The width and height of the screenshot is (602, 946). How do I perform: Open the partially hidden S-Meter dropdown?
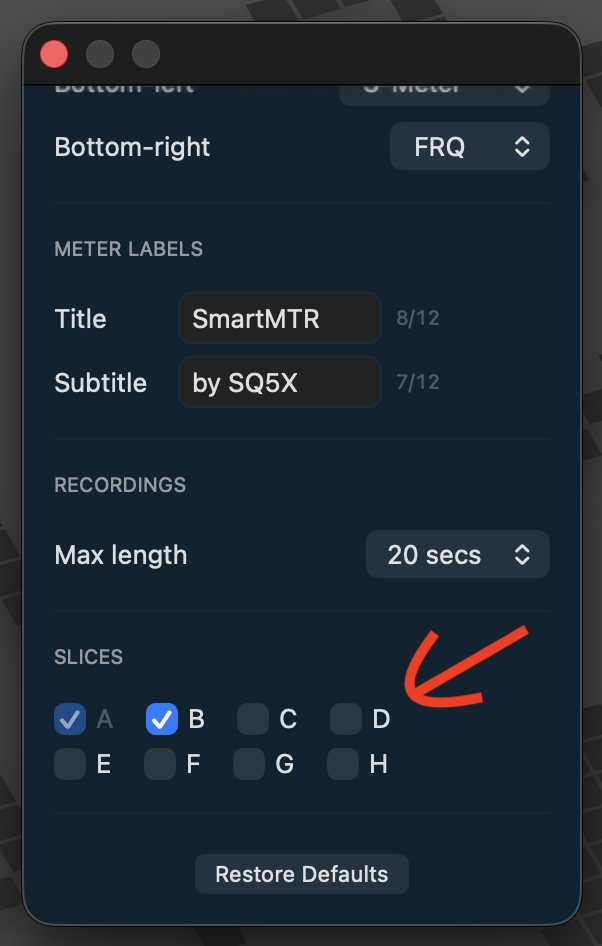[445, 91]
